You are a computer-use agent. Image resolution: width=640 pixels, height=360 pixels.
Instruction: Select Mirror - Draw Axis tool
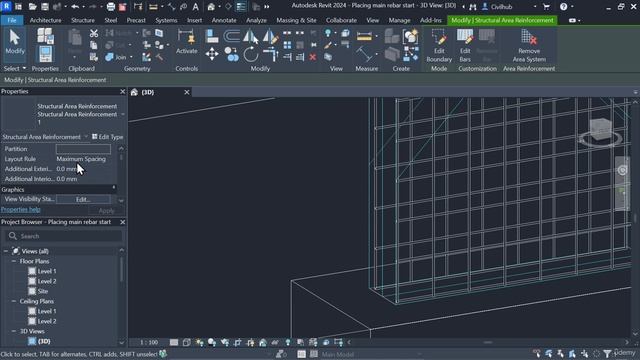click(270, 36)
